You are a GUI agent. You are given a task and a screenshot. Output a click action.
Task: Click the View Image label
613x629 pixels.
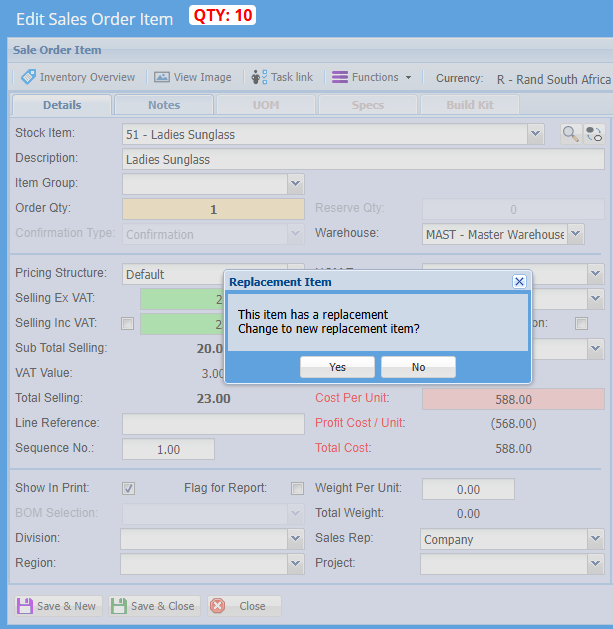tap(202, 77)
